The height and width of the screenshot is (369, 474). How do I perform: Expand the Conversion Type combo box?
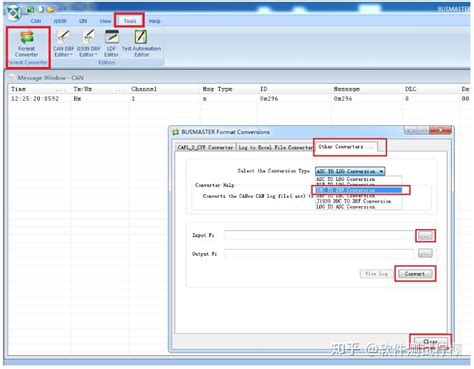[350, 171]
